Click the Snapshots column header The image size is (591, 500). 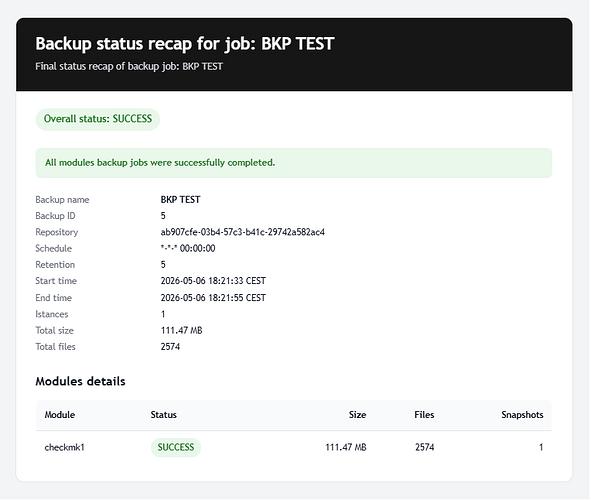pyautogui.click(x=522, y=415)
